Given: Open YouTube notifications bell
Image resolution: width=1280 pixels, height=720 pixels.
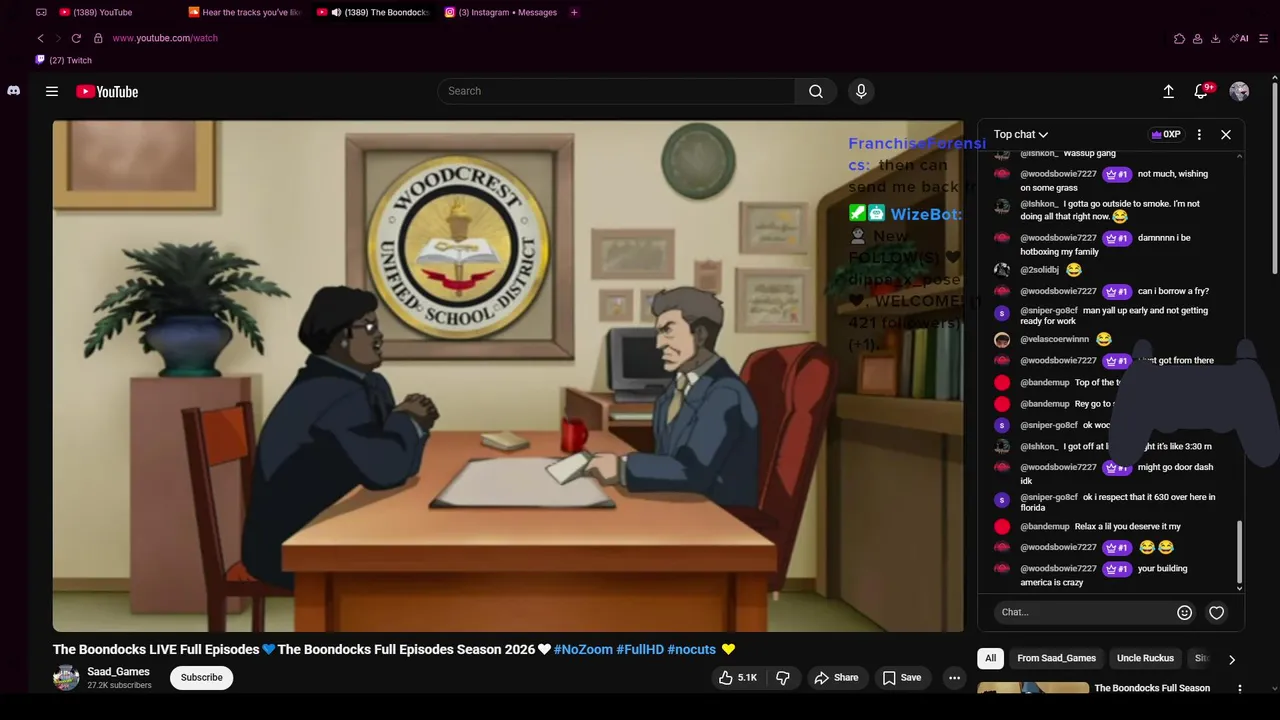Looking at the screenshot, I should [1201, 91].
